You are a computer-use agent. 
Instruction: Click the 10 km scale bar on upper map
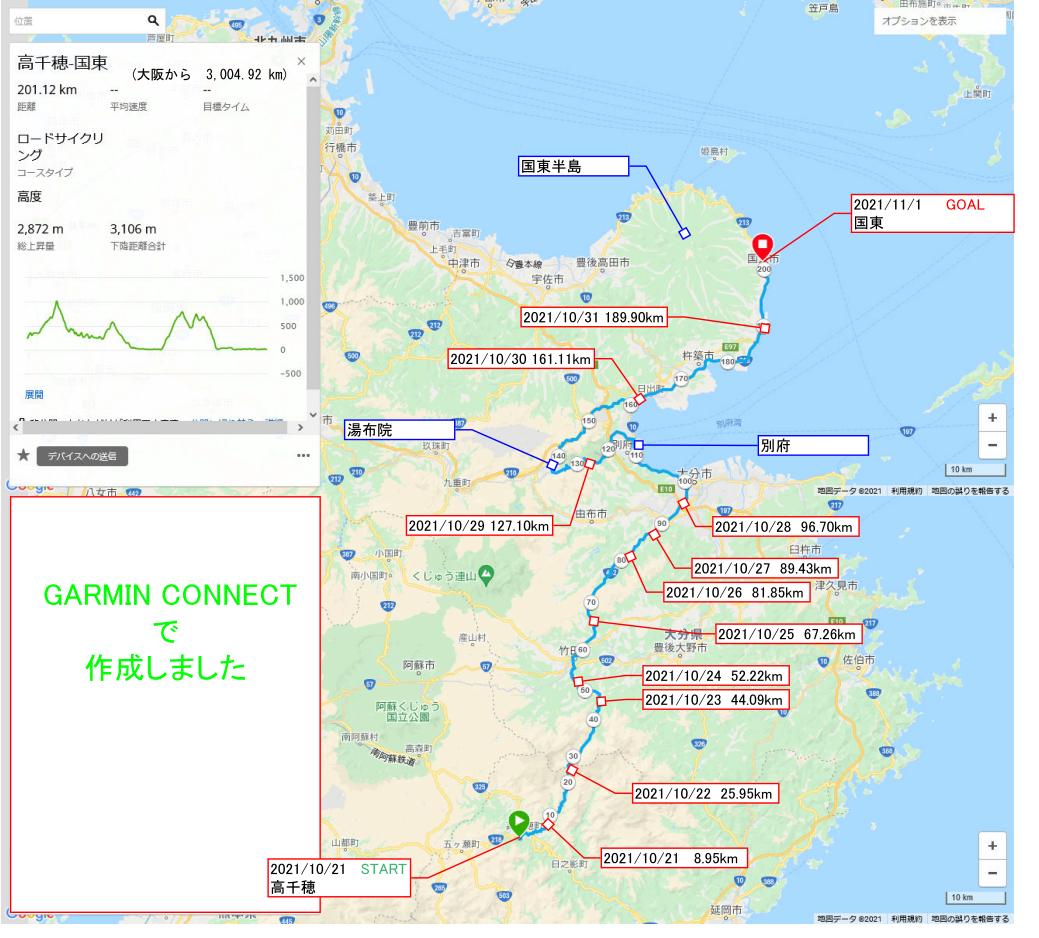975,470
